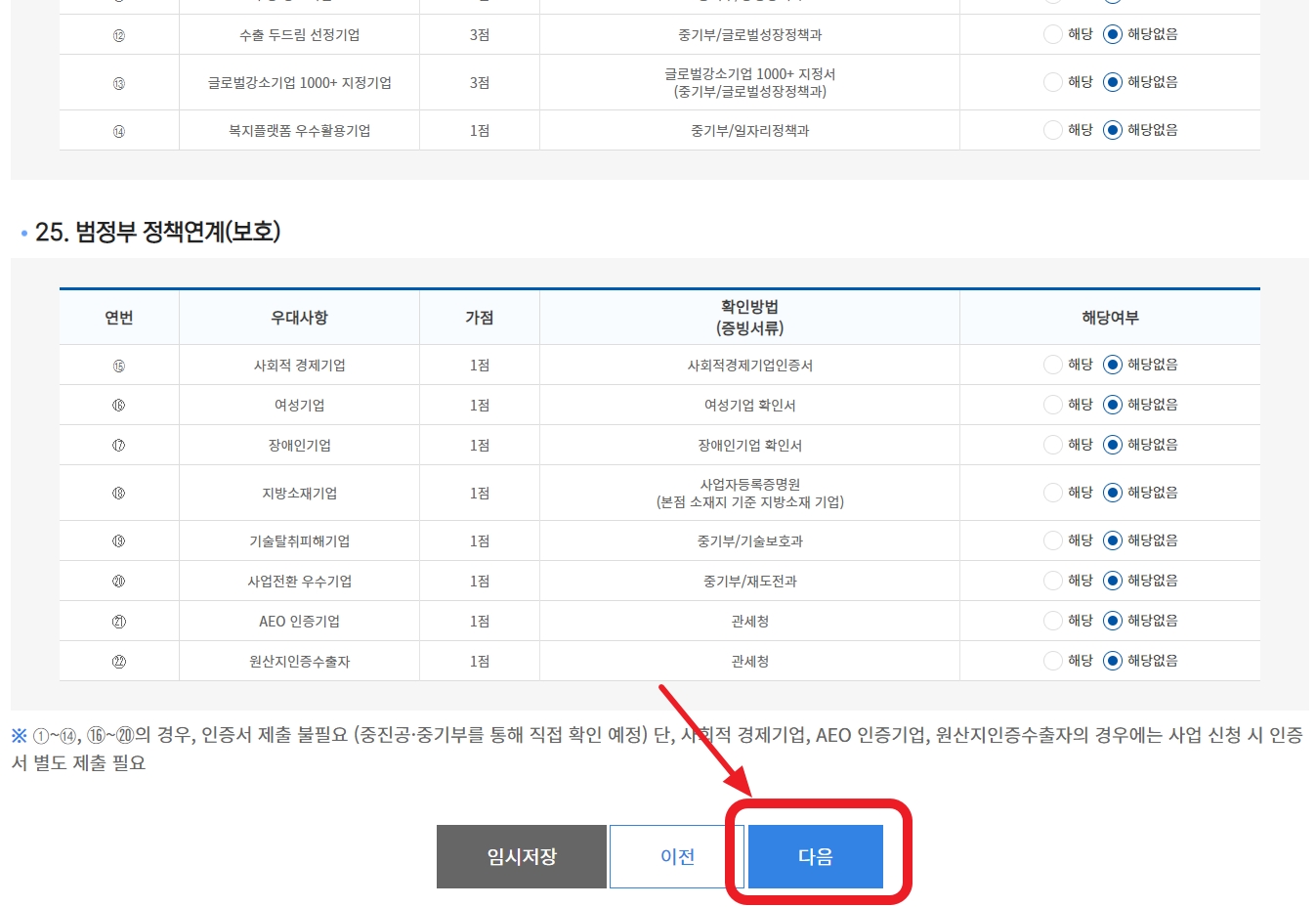Click the 기술탈취피해기업 row label
Viewport: 1316px width, 907px height.
pyautogui.click(x=299, y=541)
